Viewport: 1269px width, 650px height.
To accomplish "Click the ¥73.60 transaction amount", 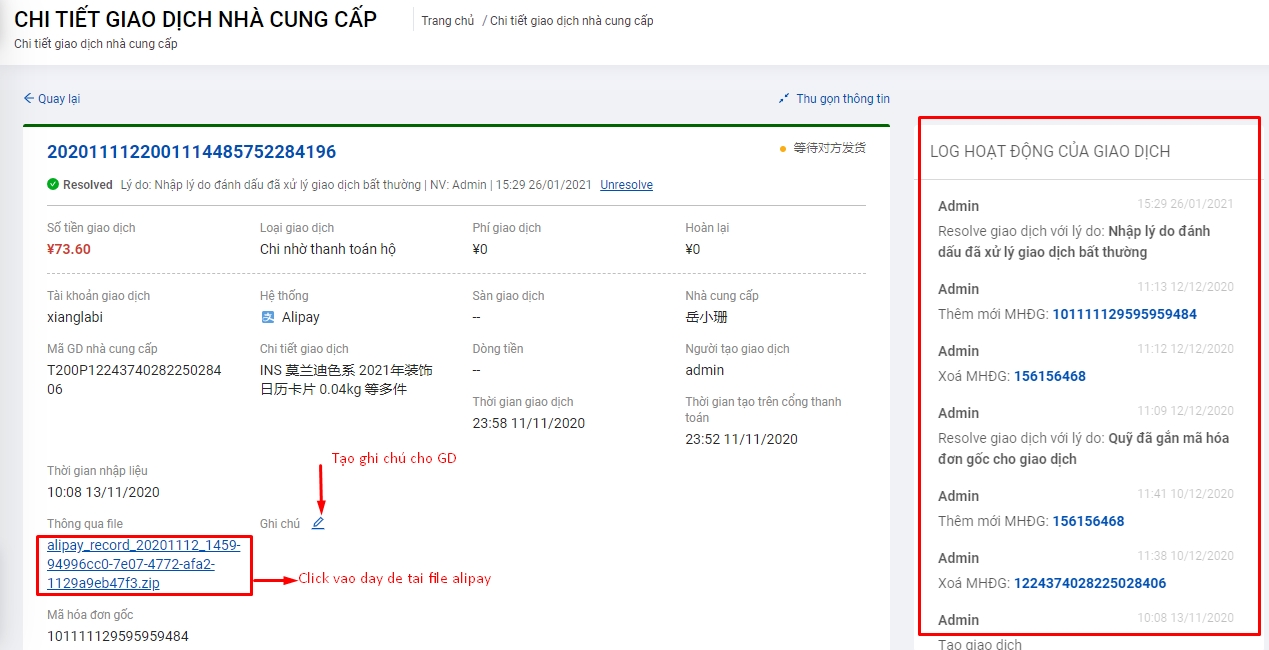I will point(69,249).
